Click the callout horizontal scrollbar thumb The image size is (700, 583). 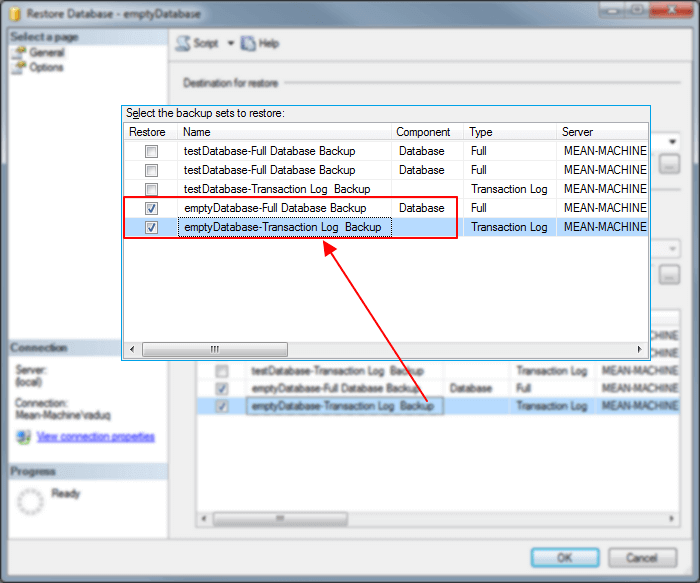pyautogui.click(x=215, y=350)
